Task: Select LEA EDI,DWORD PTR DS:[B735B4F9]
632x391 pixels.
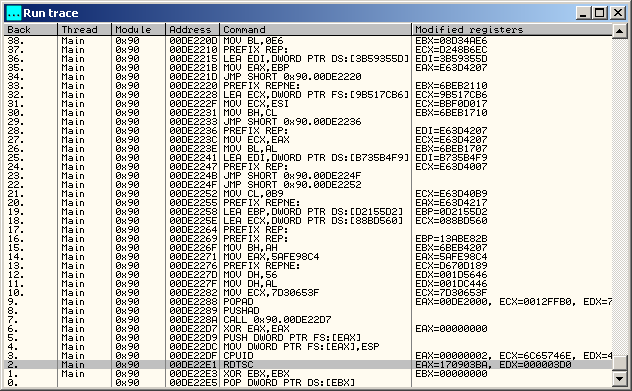Action: coord(316,158)
